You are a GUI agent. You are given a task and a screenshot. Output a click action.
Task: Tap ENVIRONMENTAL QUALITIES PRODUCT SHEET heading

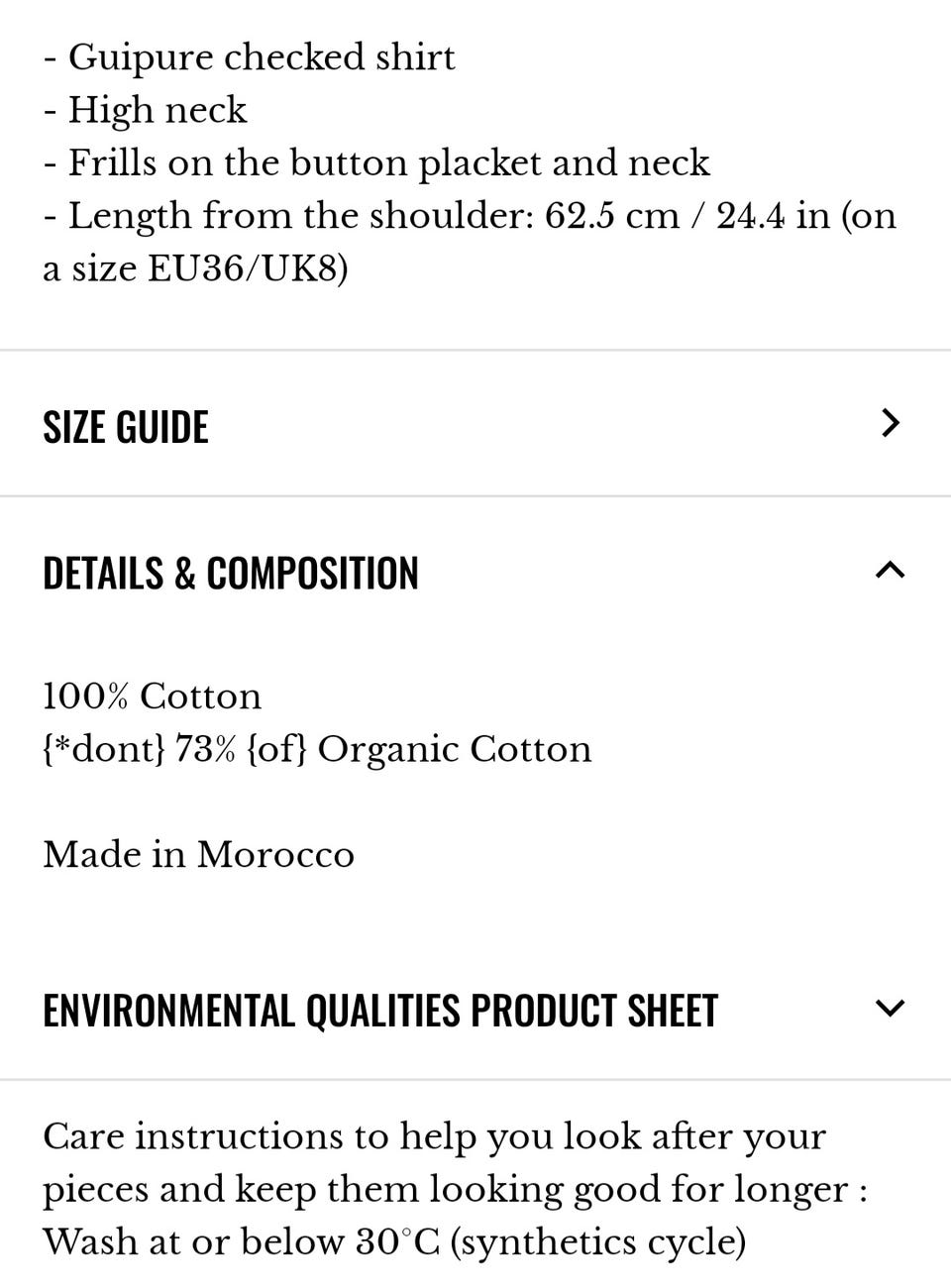click(380, 1010)
